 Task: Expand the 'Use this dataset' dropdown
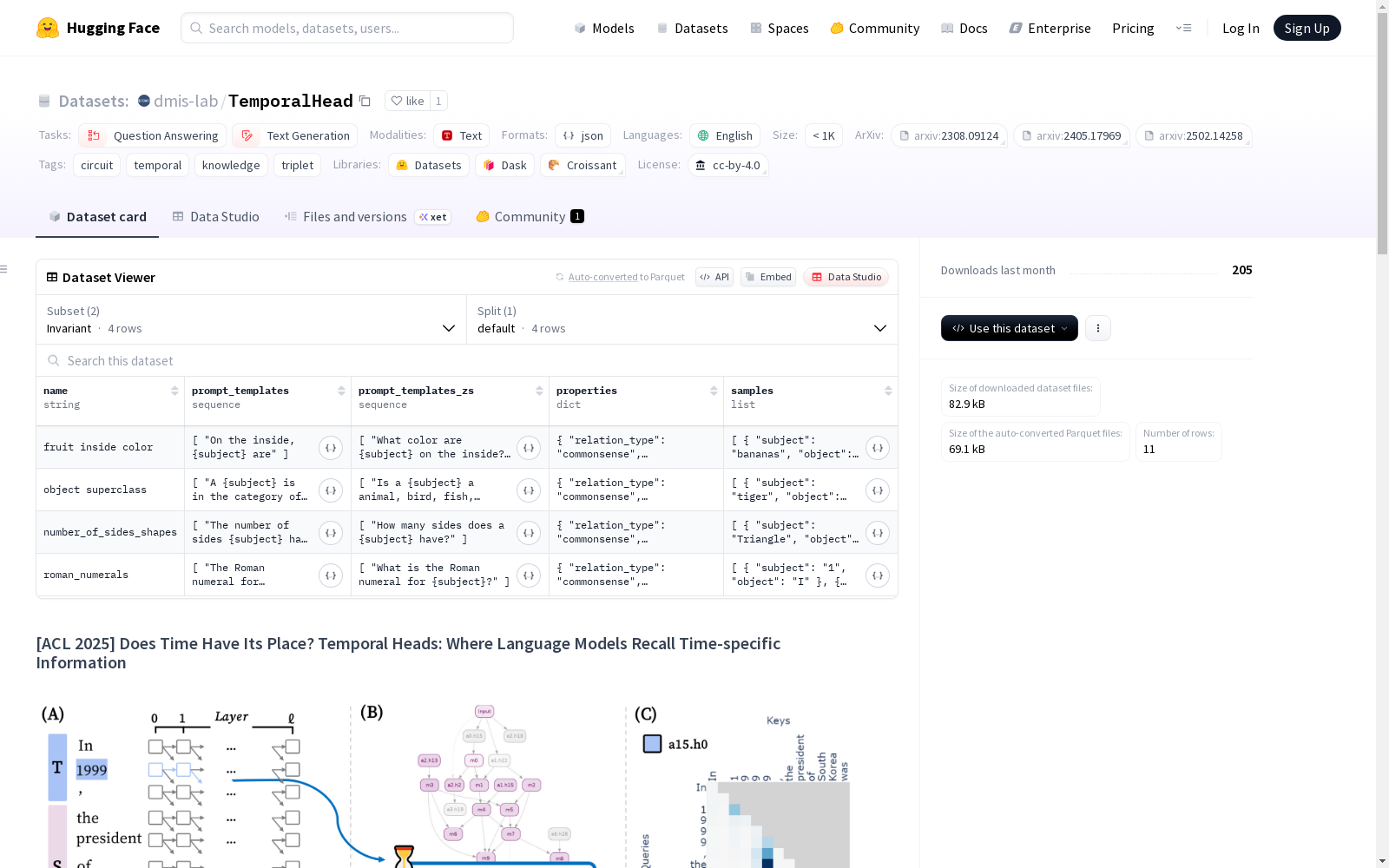click(1010, 328)
